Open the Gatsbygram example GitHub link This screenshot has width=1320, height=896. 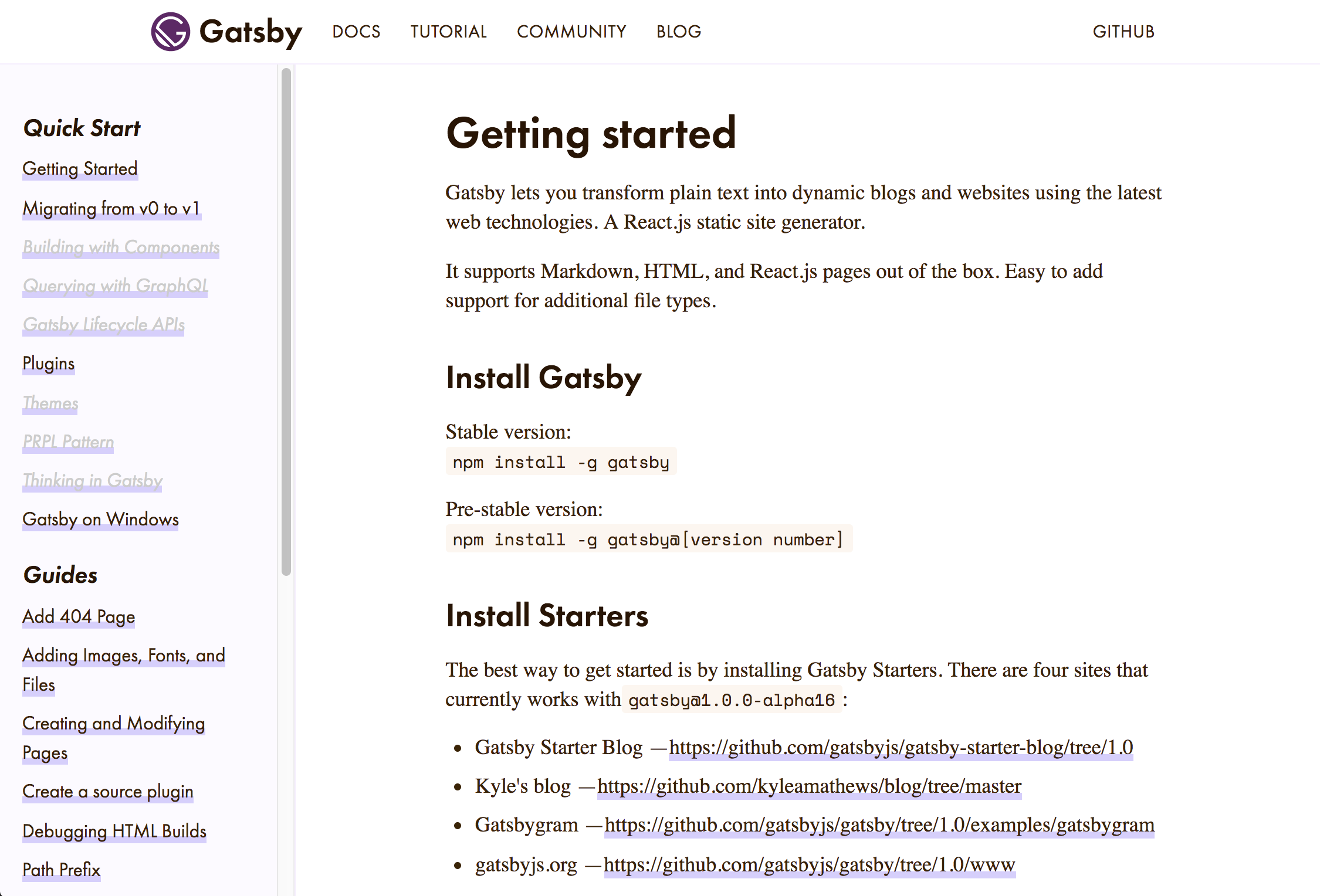(x=879, y=825)
